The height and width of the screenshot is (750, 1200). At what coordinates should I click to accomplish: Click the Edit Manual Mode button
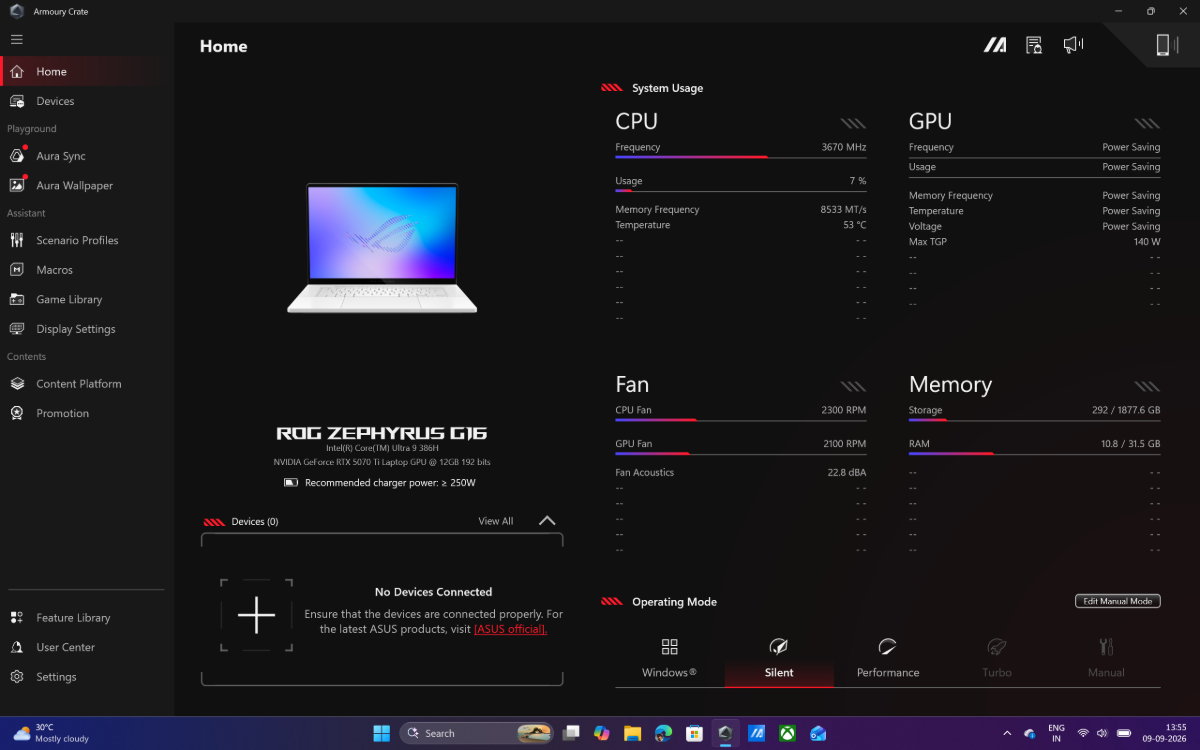coord(1118,601)
